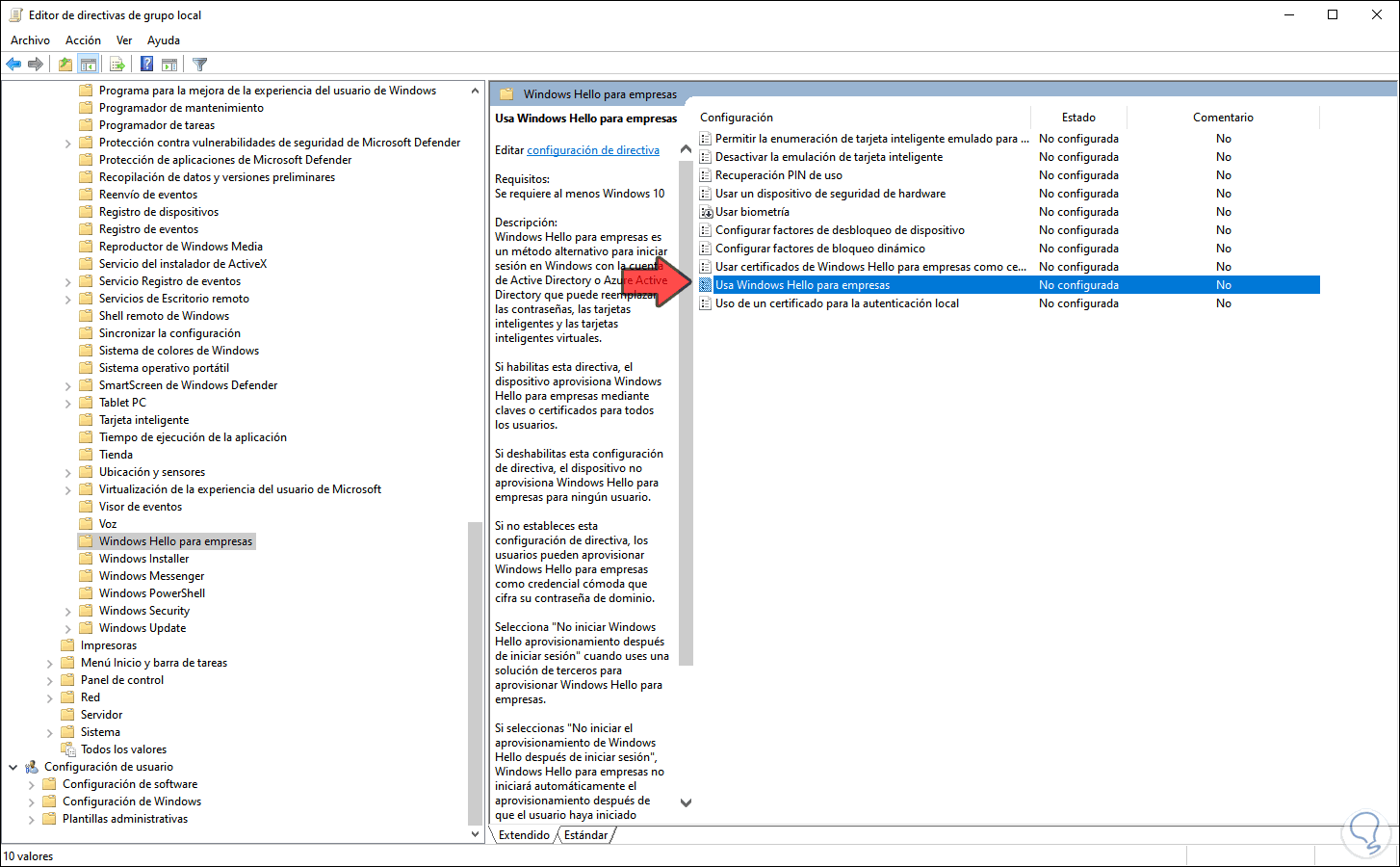This screenshot has height=867, width=1400.
Task: Open Help via the blue question mark icon
Action: 146,65
